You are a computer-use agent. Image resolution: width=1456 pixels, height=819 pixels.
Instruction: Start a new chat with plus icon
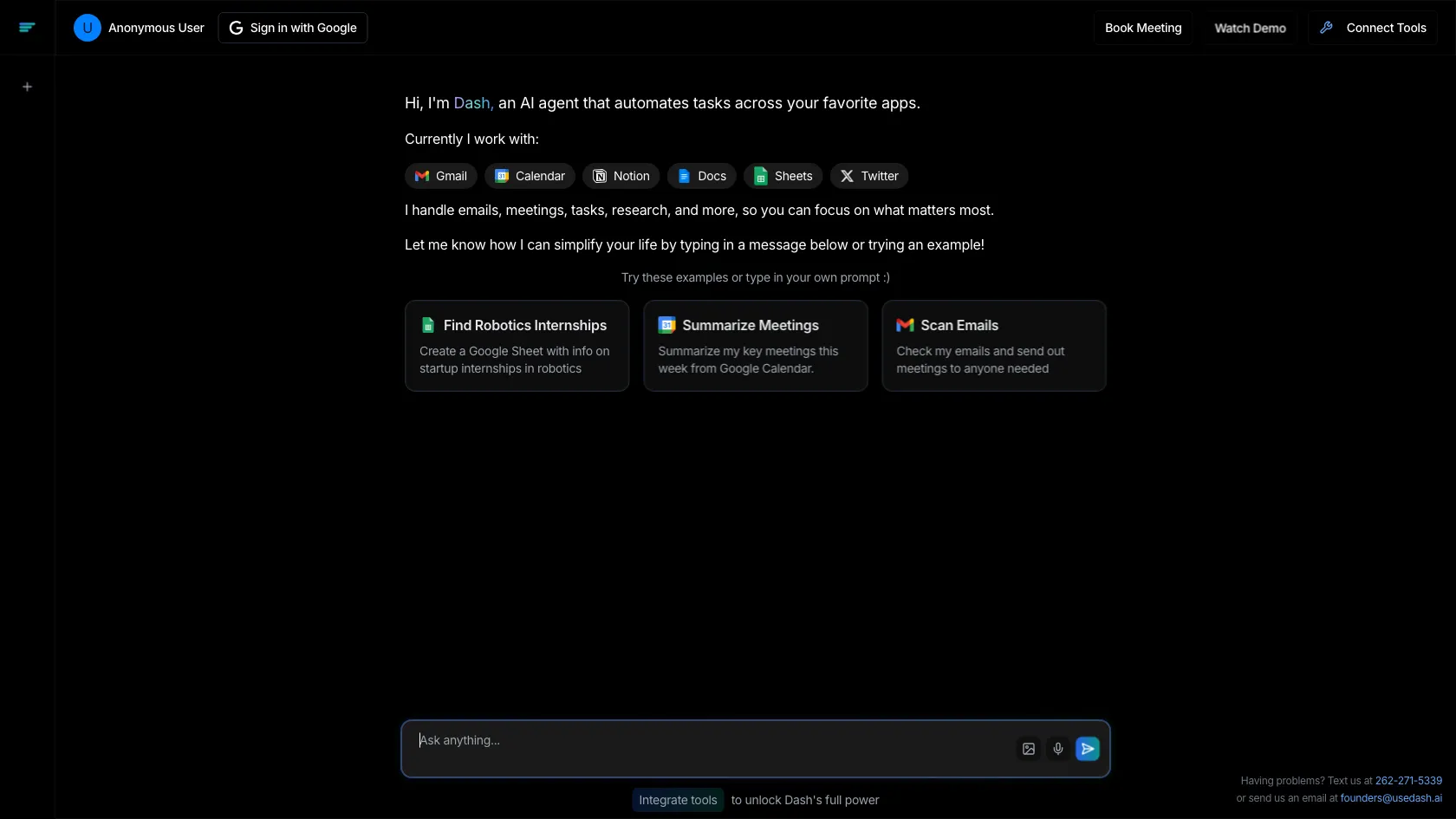(x=27, y=87)
